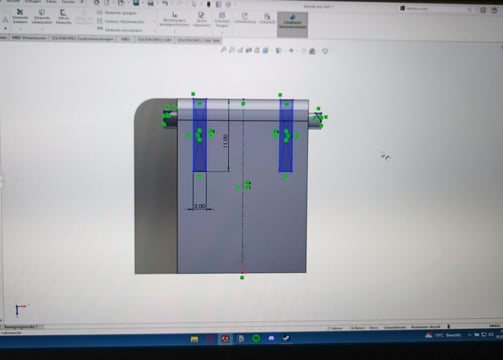Expand the Elemente trimmen dropdown arrow

pyautogui.click(x=20, y=29)
